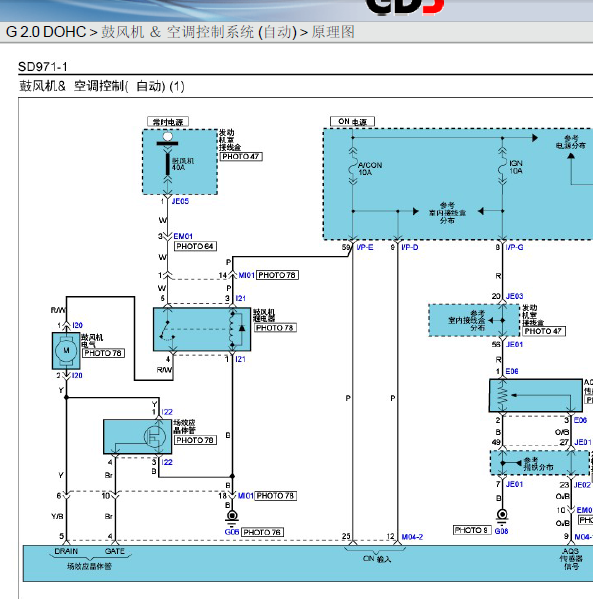Click the 参考电源分布 reference label
Viewport: 593px width, 611px height.
coord(571,141)
